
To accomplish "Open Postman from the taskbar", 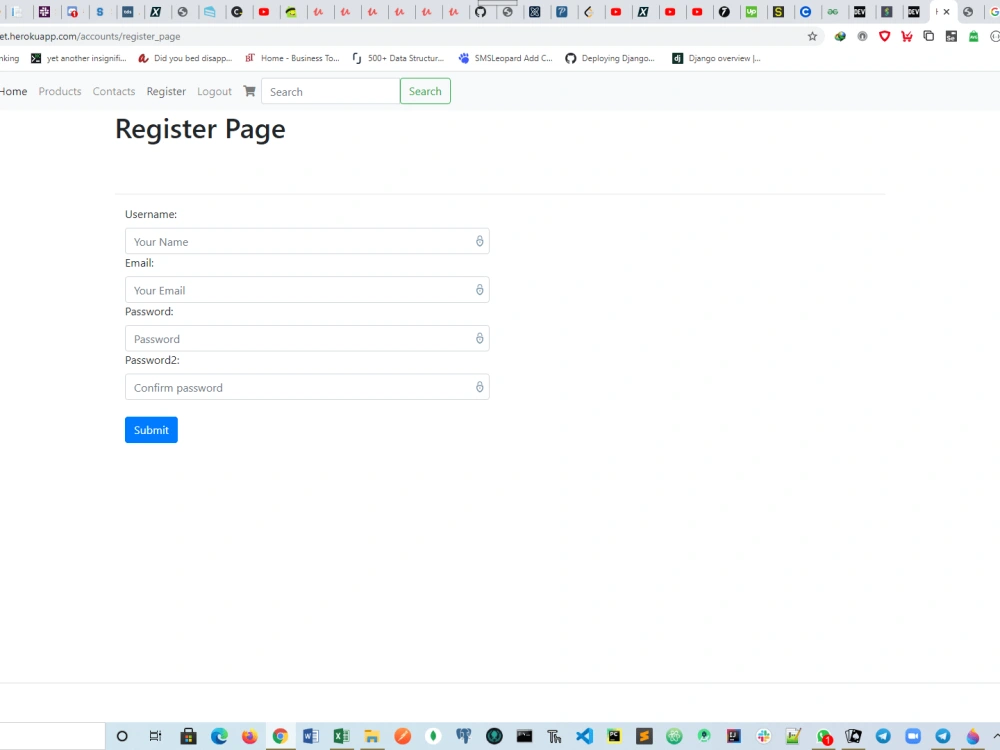I will [x=402, y=736].
